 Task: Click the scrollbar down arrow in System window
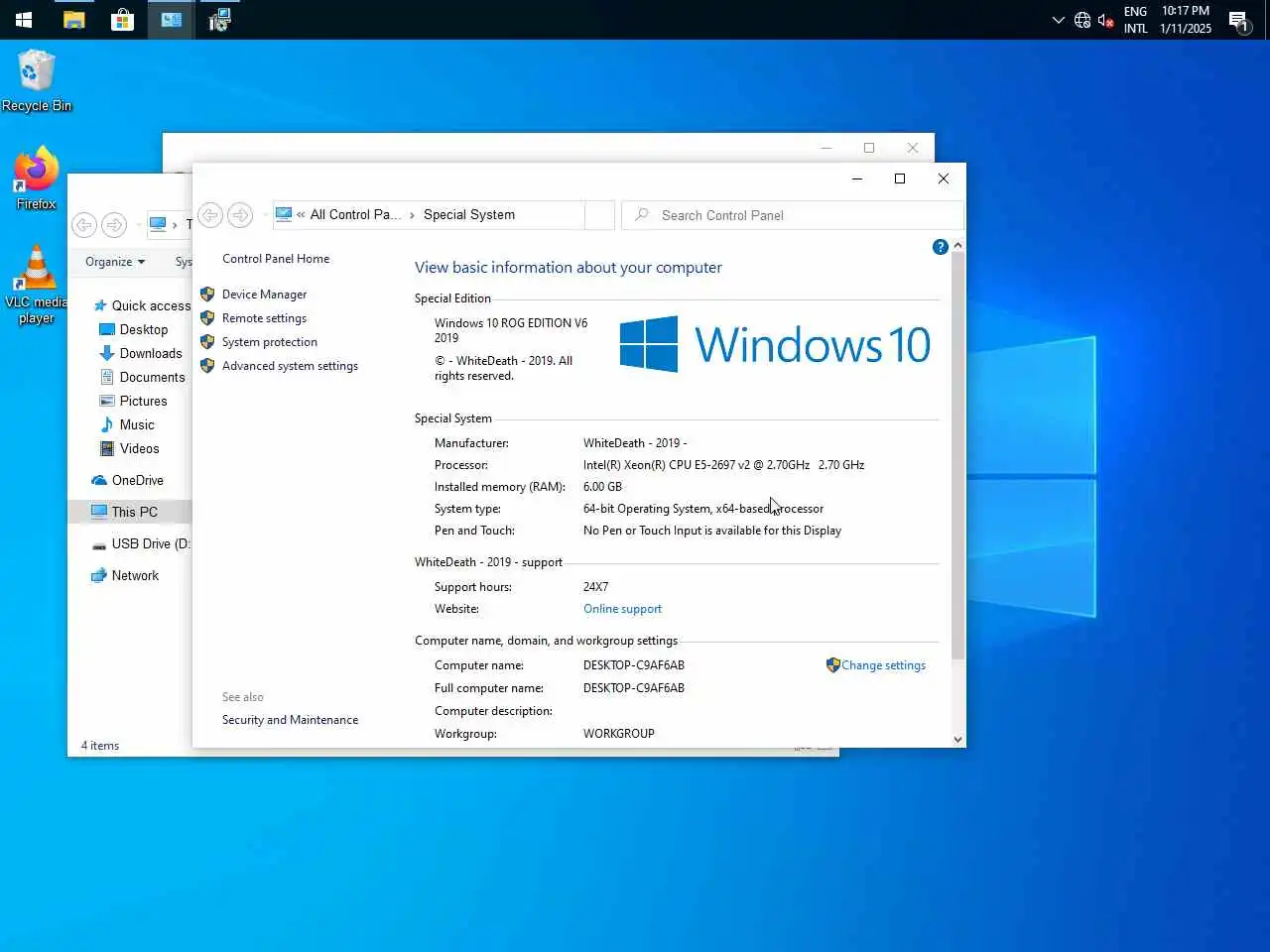tap(957, 739)
